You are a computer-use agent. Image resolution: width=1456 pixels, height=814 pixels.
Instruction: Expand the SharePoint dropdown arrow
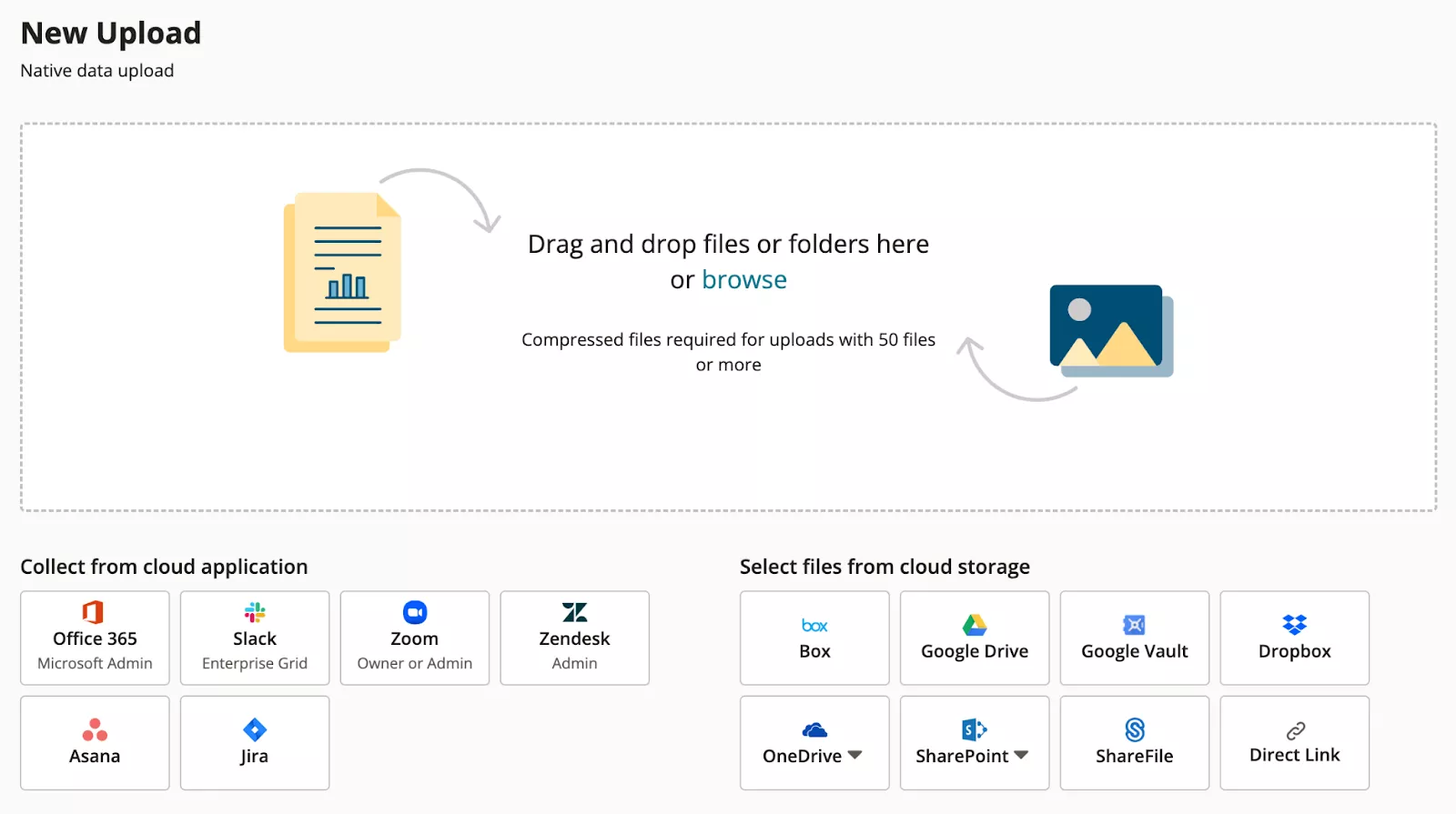coord(1021,755)
